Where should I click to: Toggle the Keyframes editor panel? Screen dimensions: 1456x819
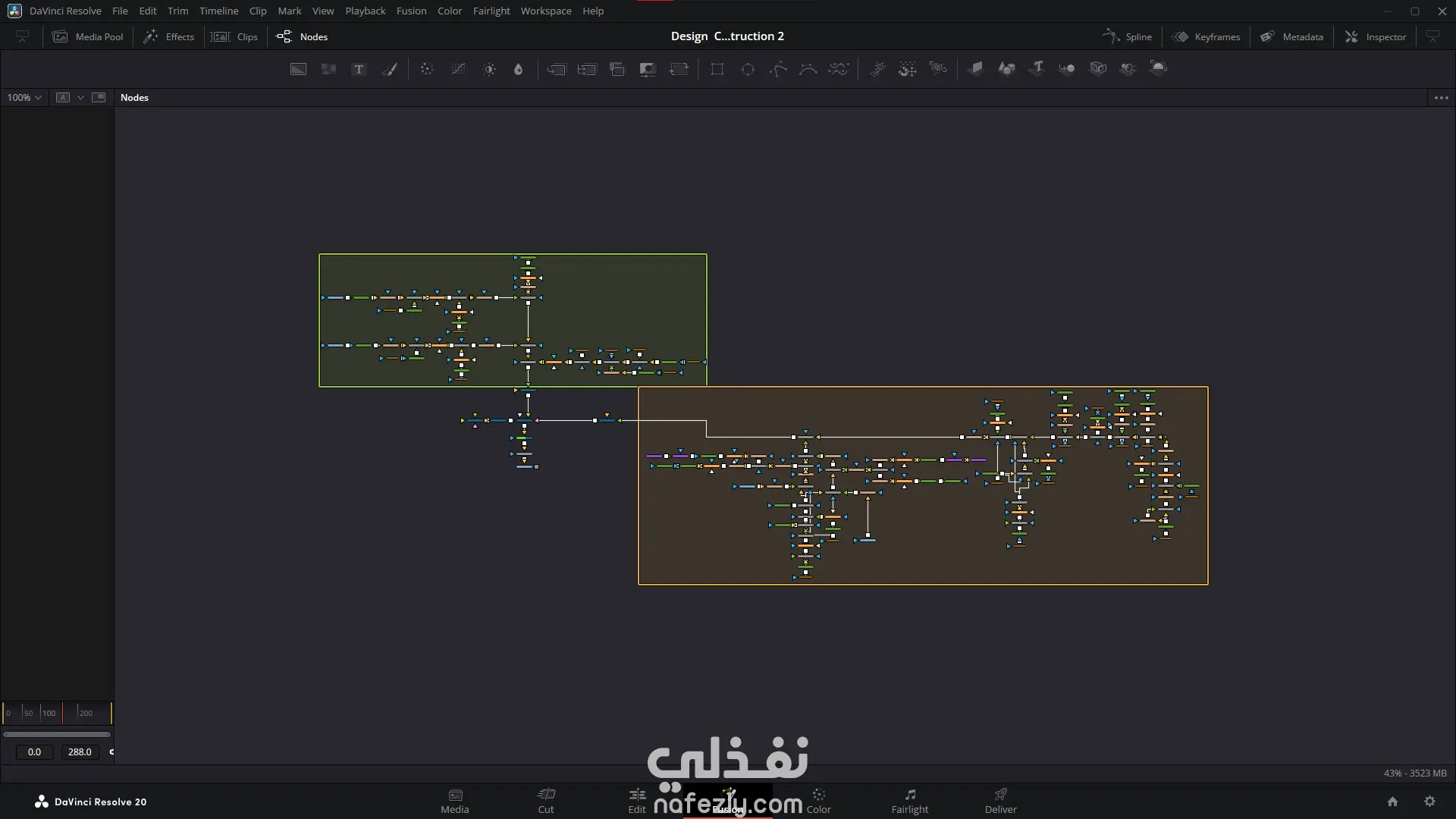click(1206, 36)
